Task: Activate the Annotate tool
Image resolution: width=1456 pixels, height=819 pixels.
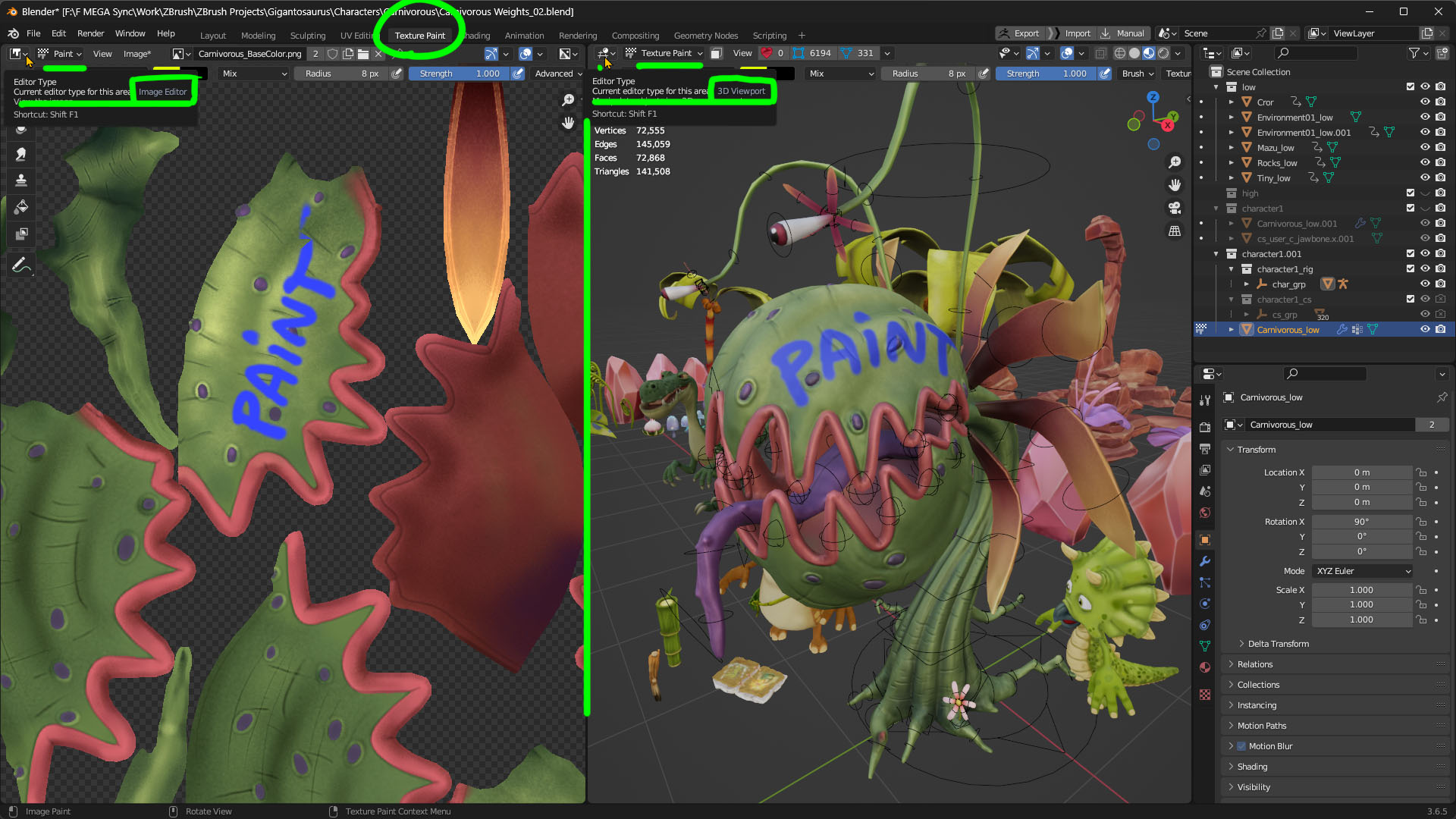Action: (20, 263)
